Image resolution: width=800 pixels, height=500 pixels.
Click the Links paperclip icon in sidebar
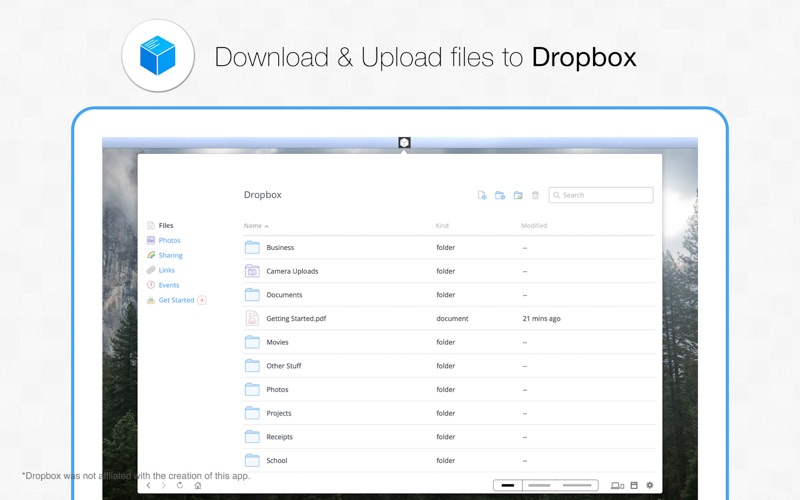coord(151,270)
